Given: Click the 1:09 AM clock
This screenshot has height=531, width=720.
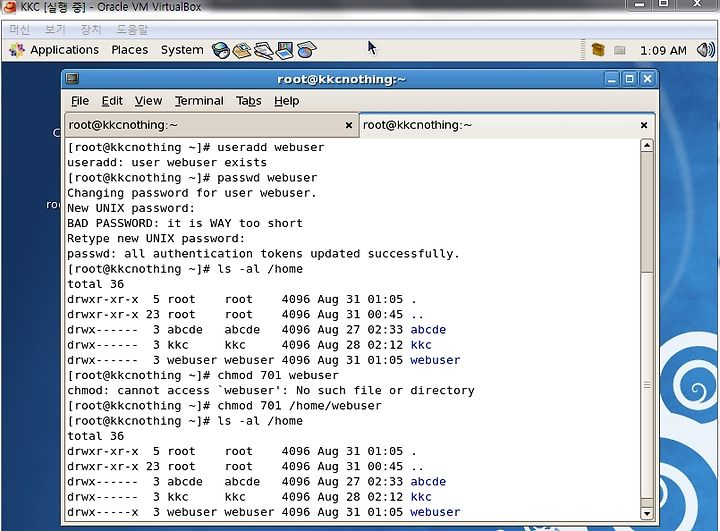Looking at the screenshot, I should [x=663, y=51].
